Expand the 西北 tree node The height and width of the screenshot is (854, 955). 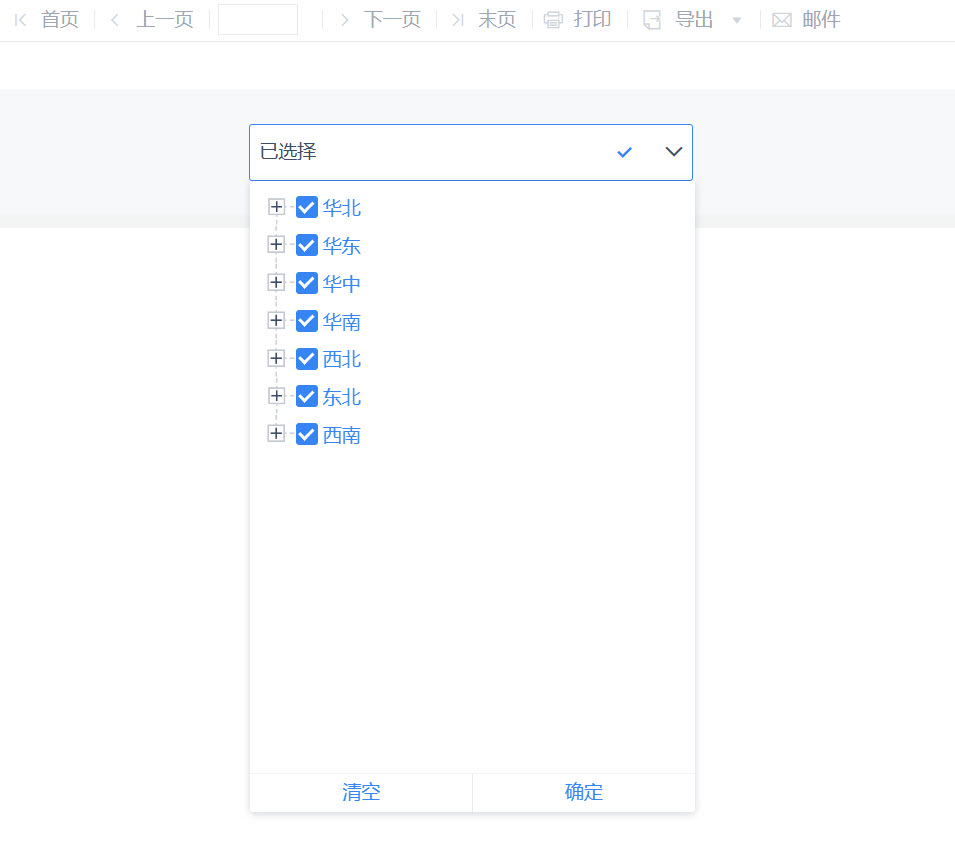click(277, 358)
